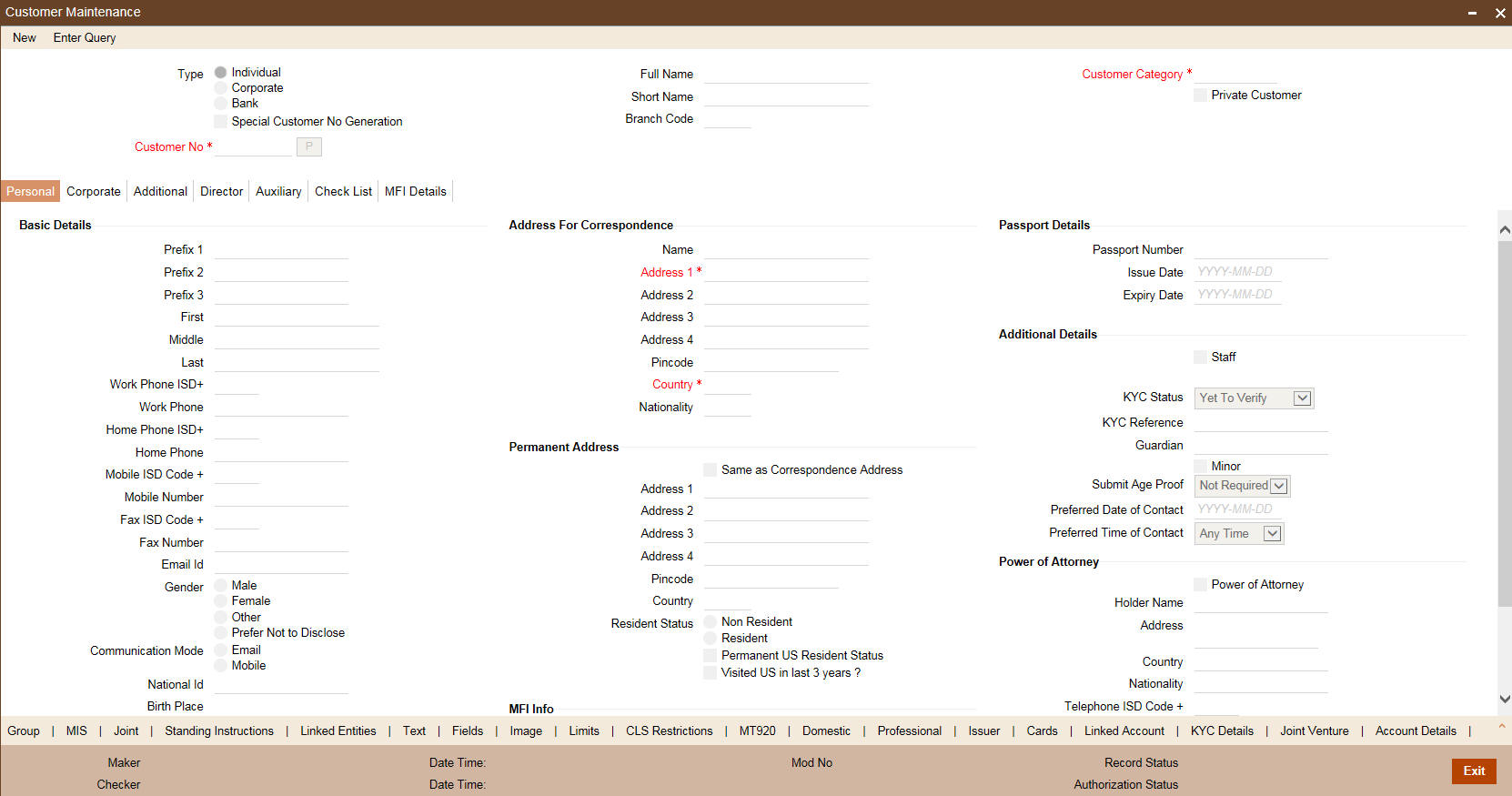Click the Passport Number field
The width and height of the screenshot is (1512, 796).
pos(1261,249)
